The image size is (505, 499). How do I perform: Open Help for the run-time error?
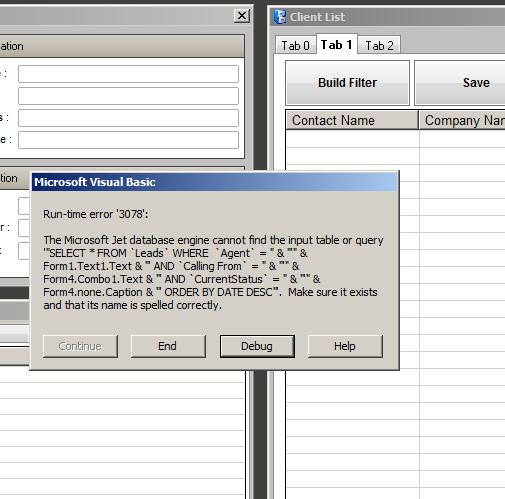(345, 346)
